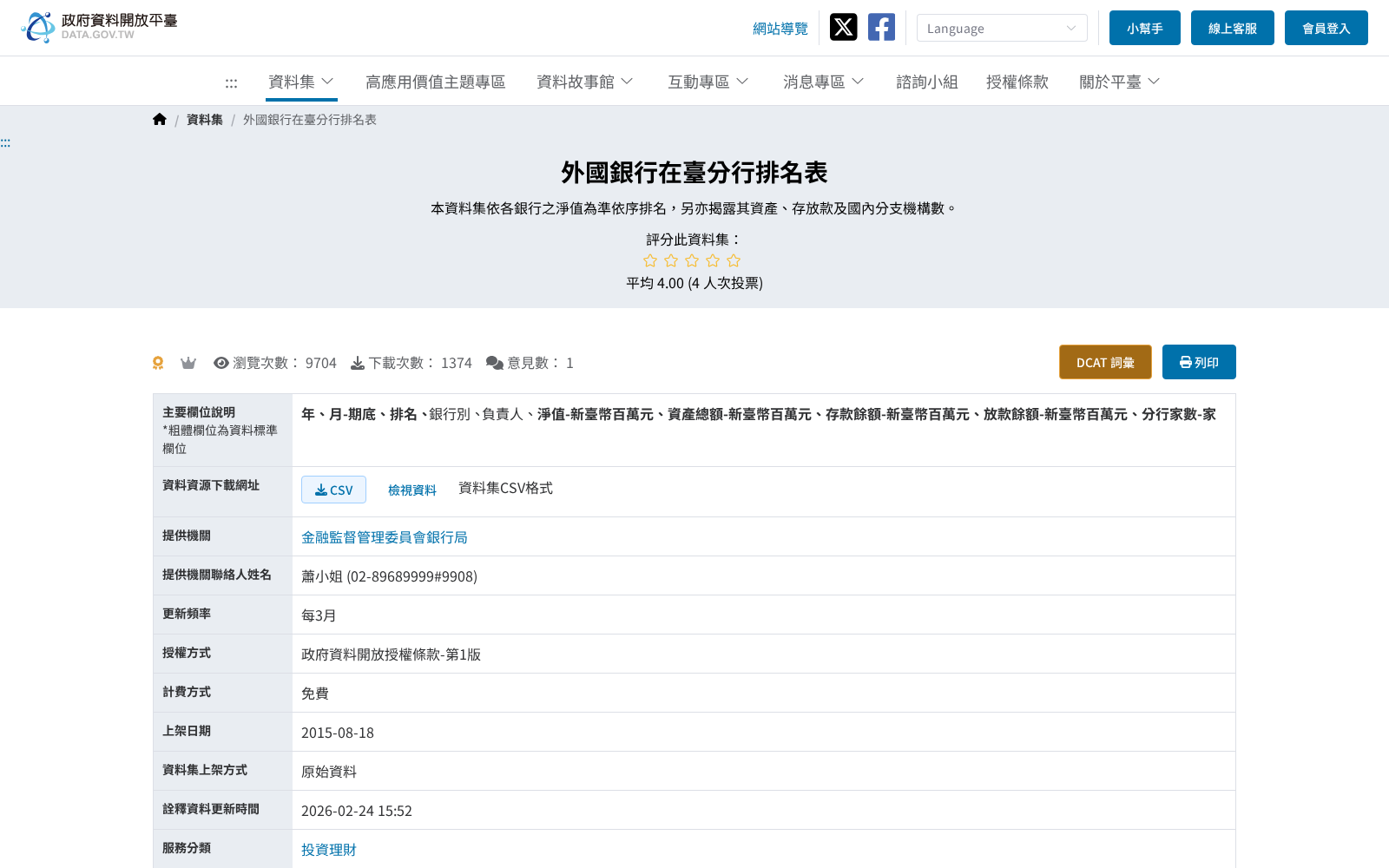This screenshot has width=1389, height=868.
Task: Click the 會員登入 button
Action: tap(1326, 28)
